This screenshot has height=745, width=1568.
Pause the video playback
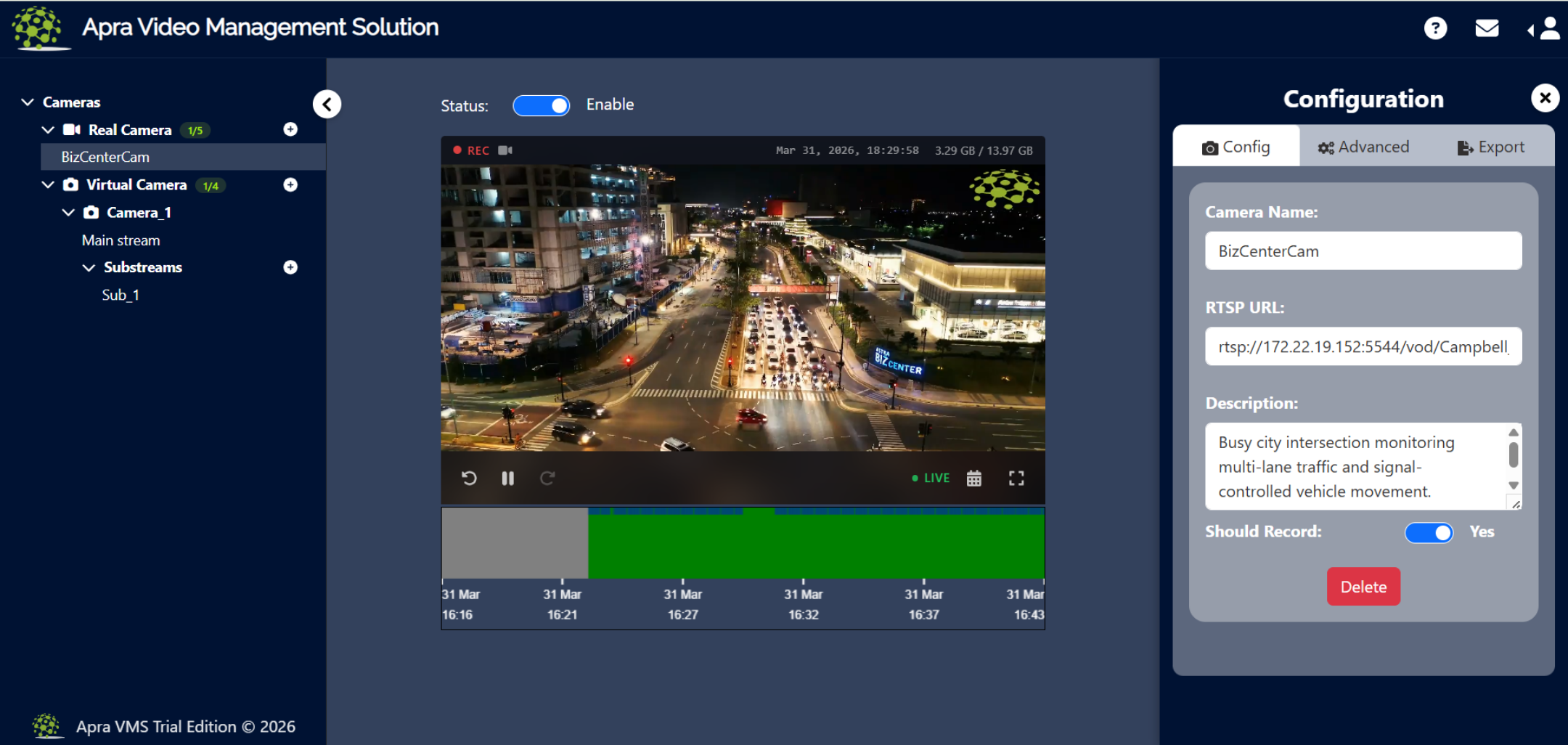click(508, 478)
